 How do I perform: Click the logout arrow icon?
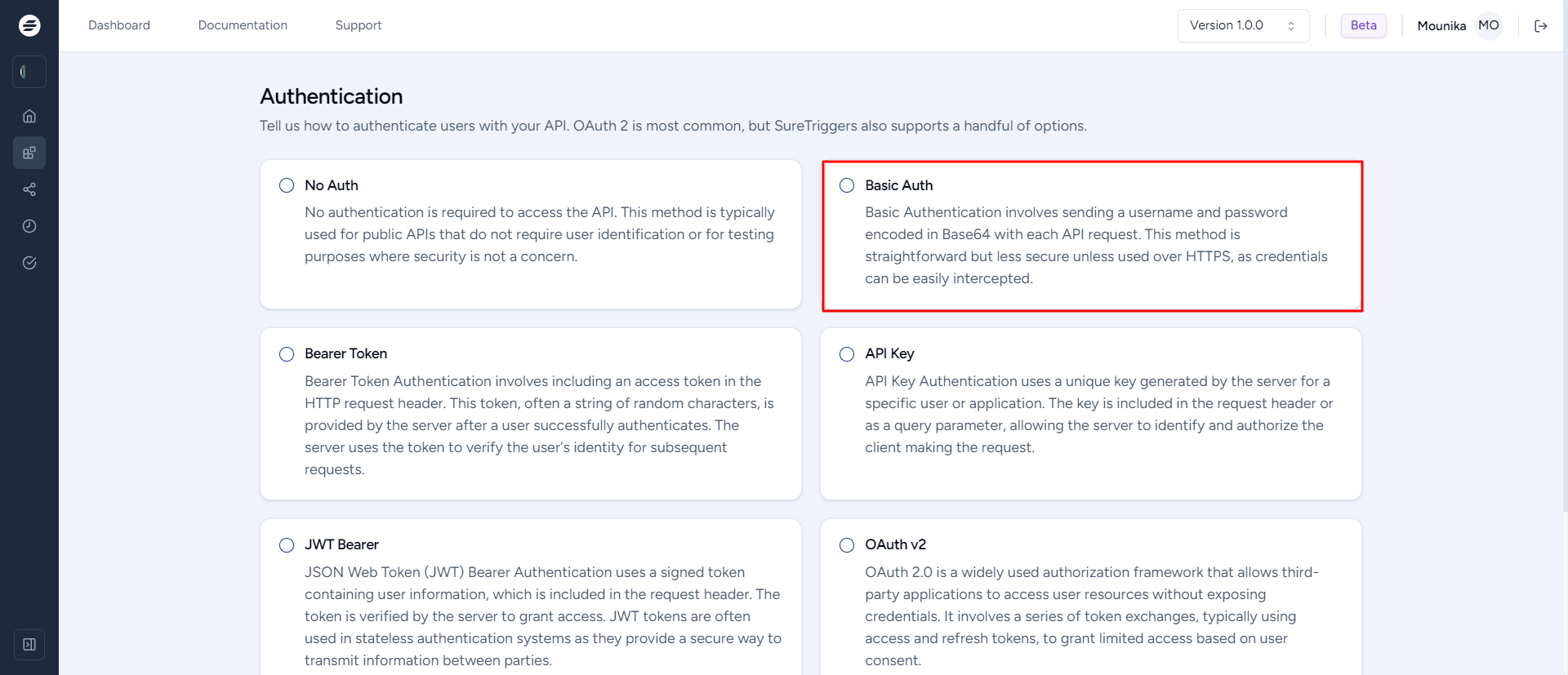[1541, 26]
